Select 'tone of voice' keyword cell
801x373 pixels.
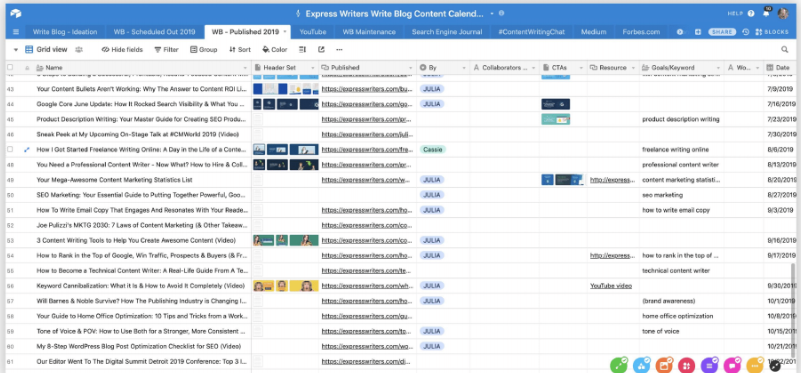coord(681,331)
